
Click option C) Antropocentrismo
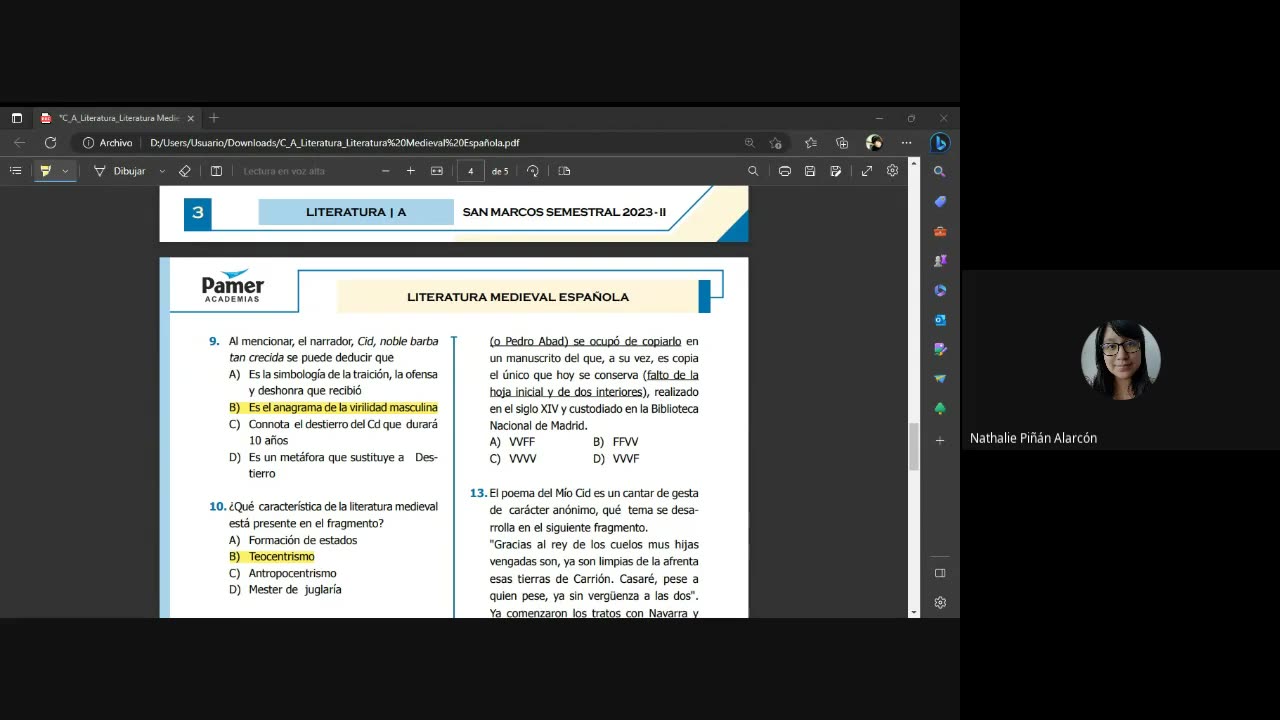click(283, 573)
